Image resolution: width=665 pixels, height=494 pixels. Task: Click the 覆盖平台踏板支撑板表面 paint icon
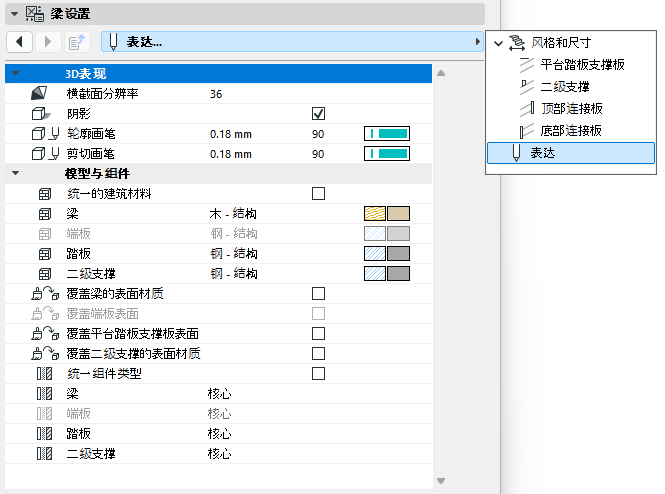point(45,334)
